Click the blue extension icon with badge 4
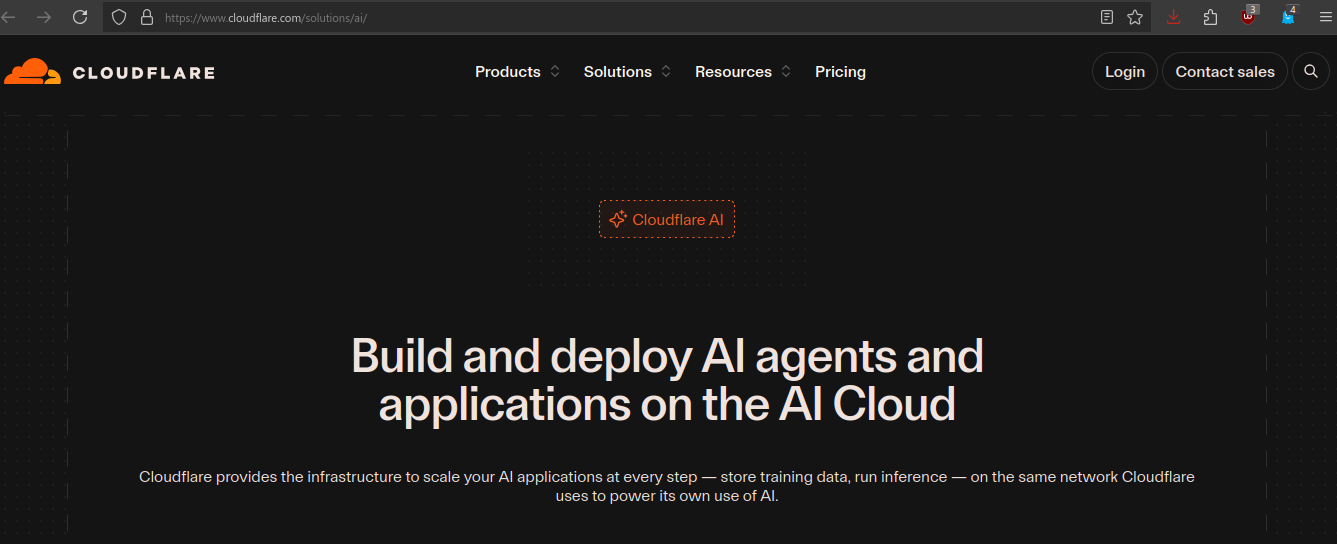The image size is (1337, 544). click(1289, 16)
